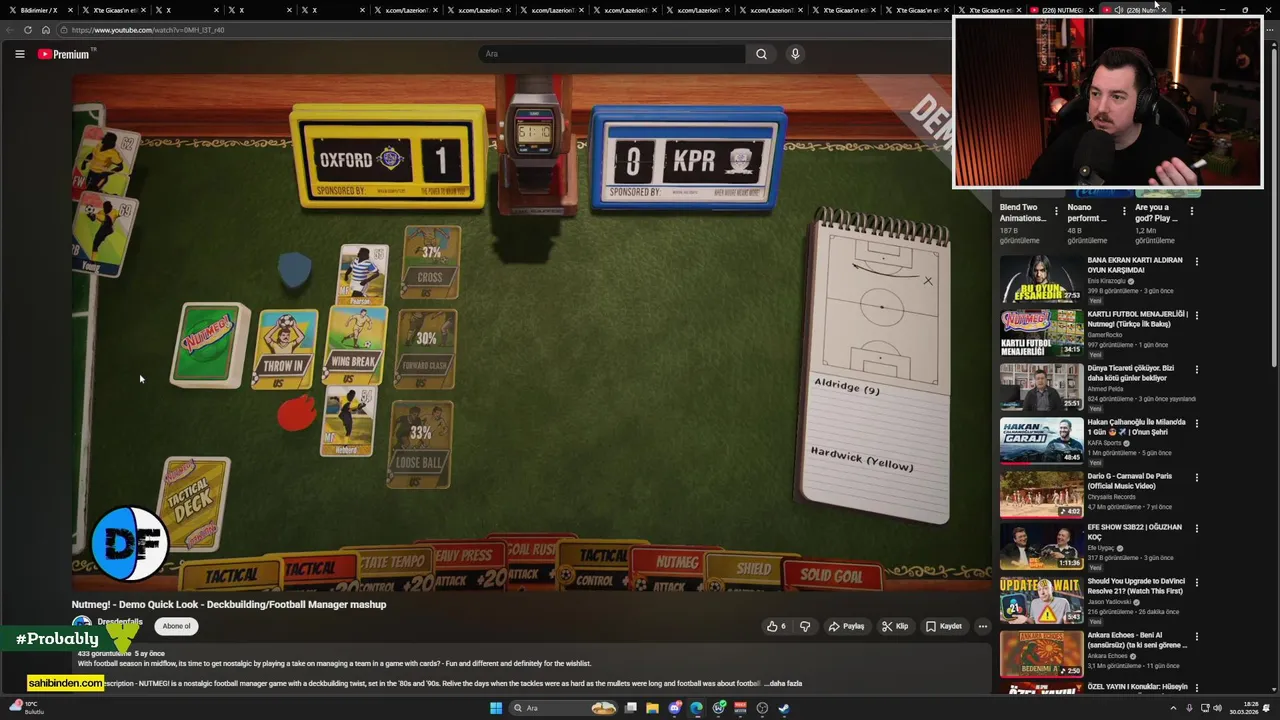Open options menu for Dünya Ticareti çöküyor video
Screen dimensions: 1280x720
click(1196, 370)
